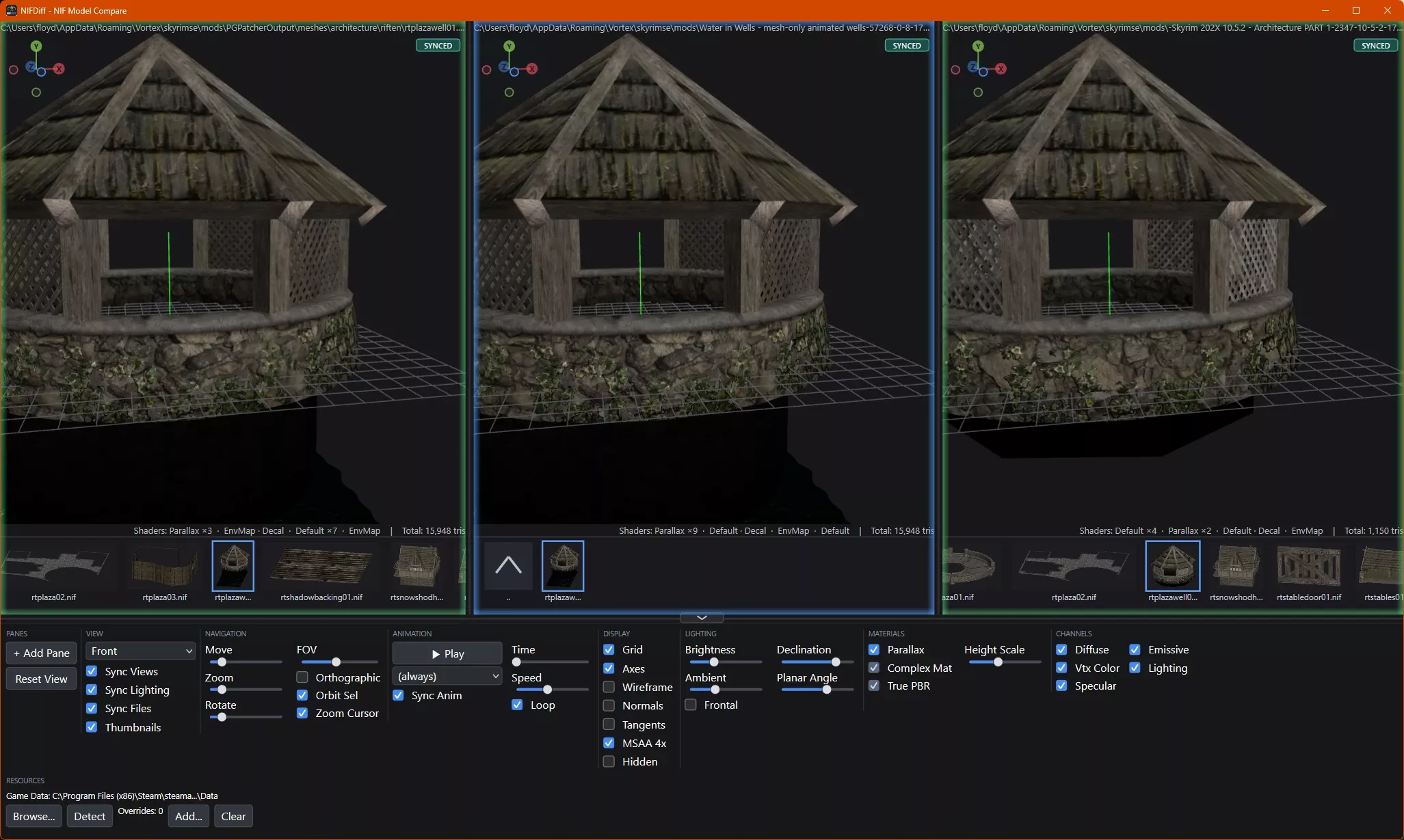Start the animation with Play
The width and height of the screenshot is (1404, 840).
coord(447,653)
